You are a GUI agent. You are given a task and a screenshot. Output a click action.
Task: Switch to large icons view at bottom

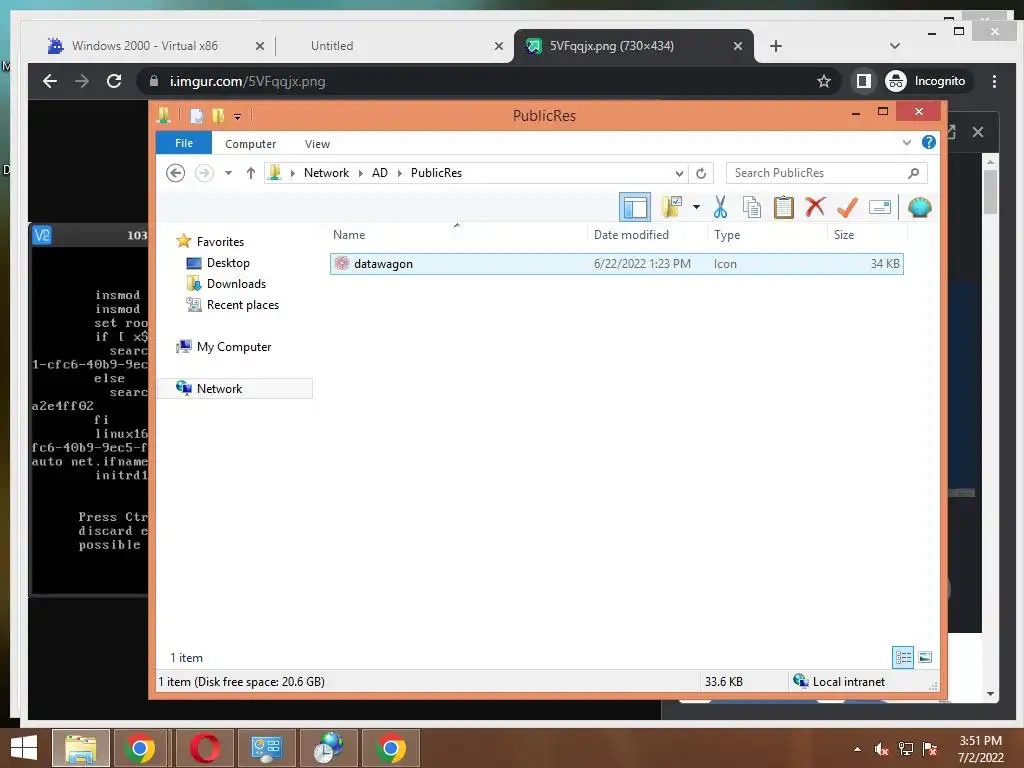point(925,657)
